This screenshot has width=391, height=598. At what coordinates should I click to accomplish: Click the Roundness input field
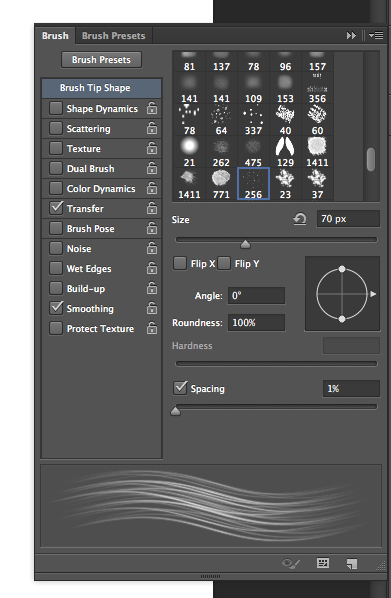pyautogui.click(x=256, y=323)
